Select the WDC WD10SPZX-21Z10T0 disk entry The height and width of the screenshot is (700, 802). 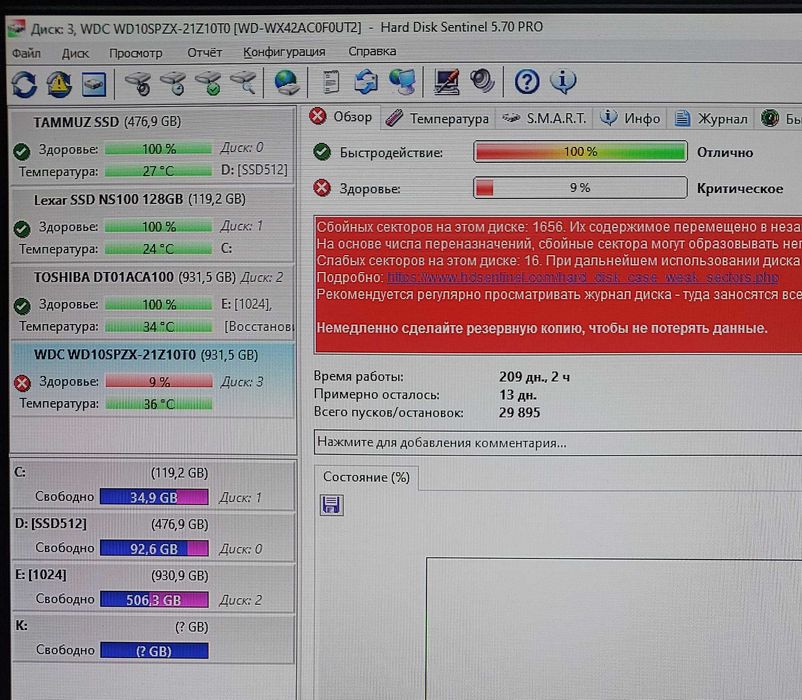pos(152,379)
